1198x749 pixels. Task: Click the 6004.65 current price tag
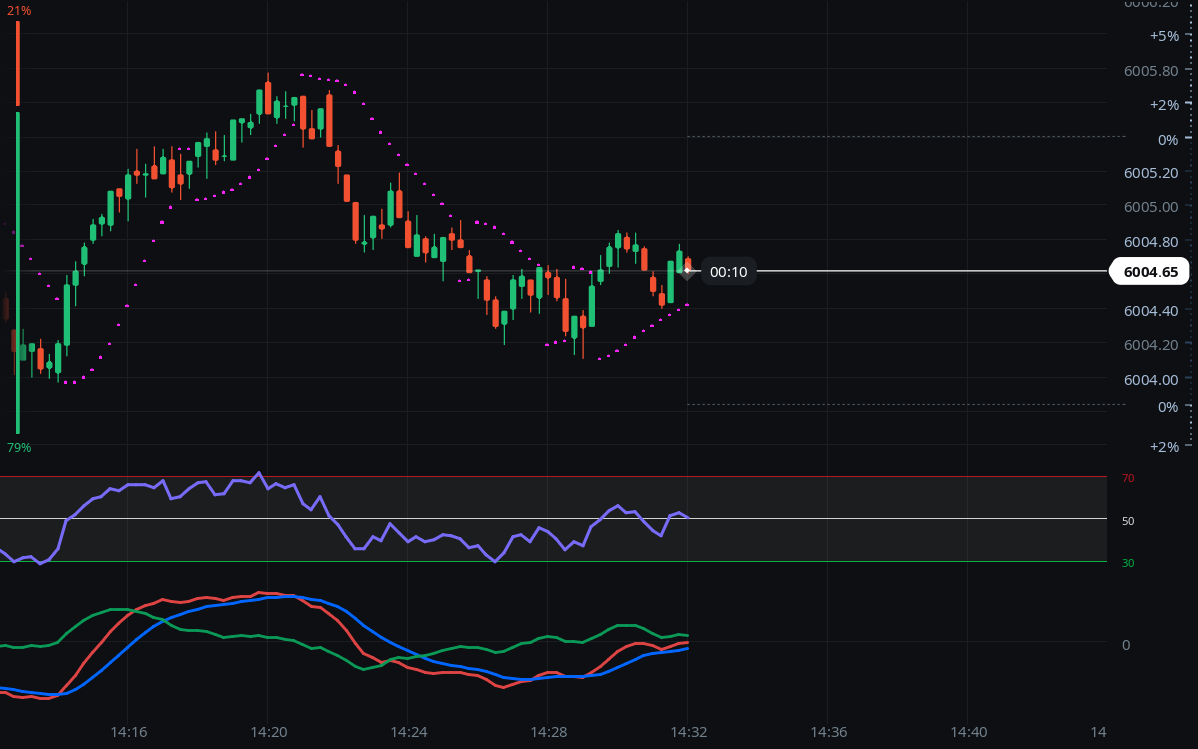pyautogui.click(x=1150, y=272)
